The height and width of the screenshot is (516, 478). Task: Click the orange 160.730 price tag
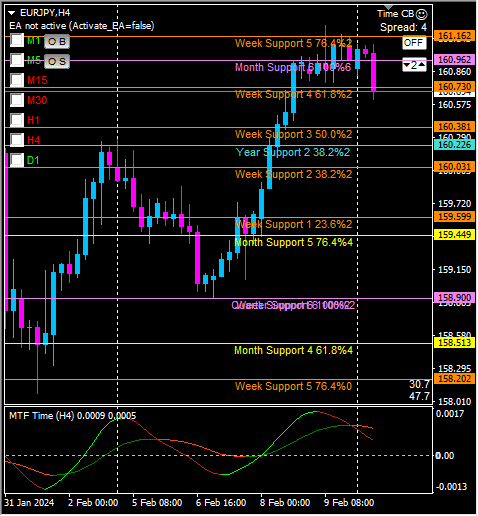[454, 87]
